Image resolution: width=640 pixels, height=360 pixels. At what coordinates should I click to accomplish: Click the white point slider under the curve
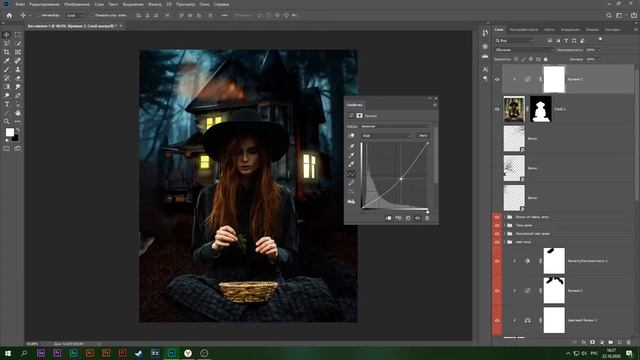coord(427,211)
